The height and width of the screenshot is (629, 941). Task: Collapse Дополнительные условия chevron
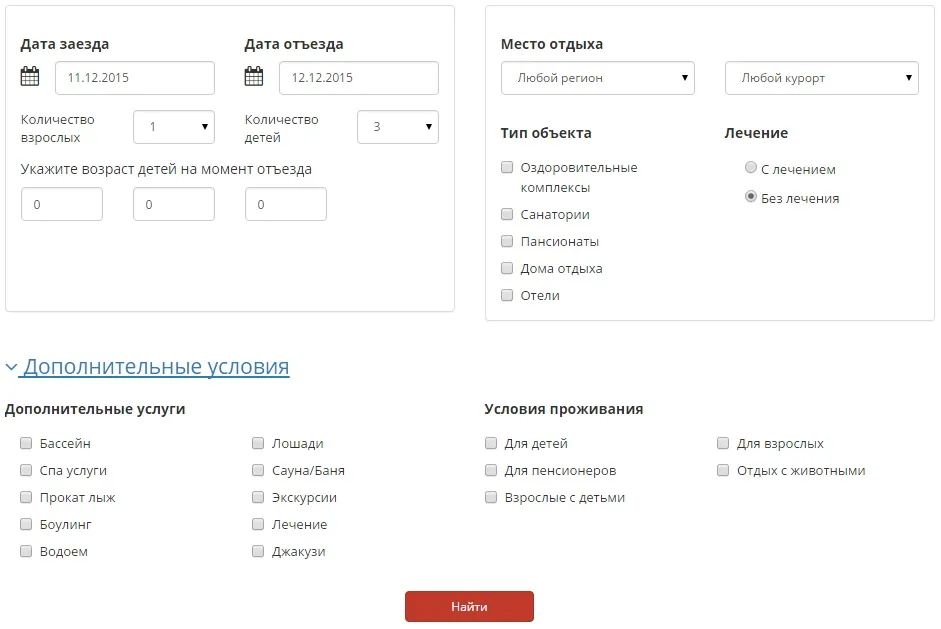tap(11, 367)
